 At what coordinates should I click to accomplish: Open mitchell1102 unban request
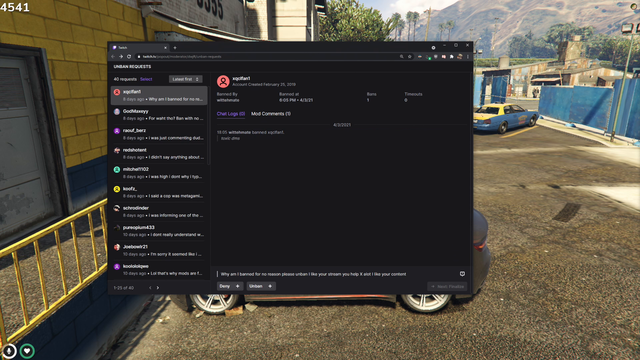click(159, 173)
